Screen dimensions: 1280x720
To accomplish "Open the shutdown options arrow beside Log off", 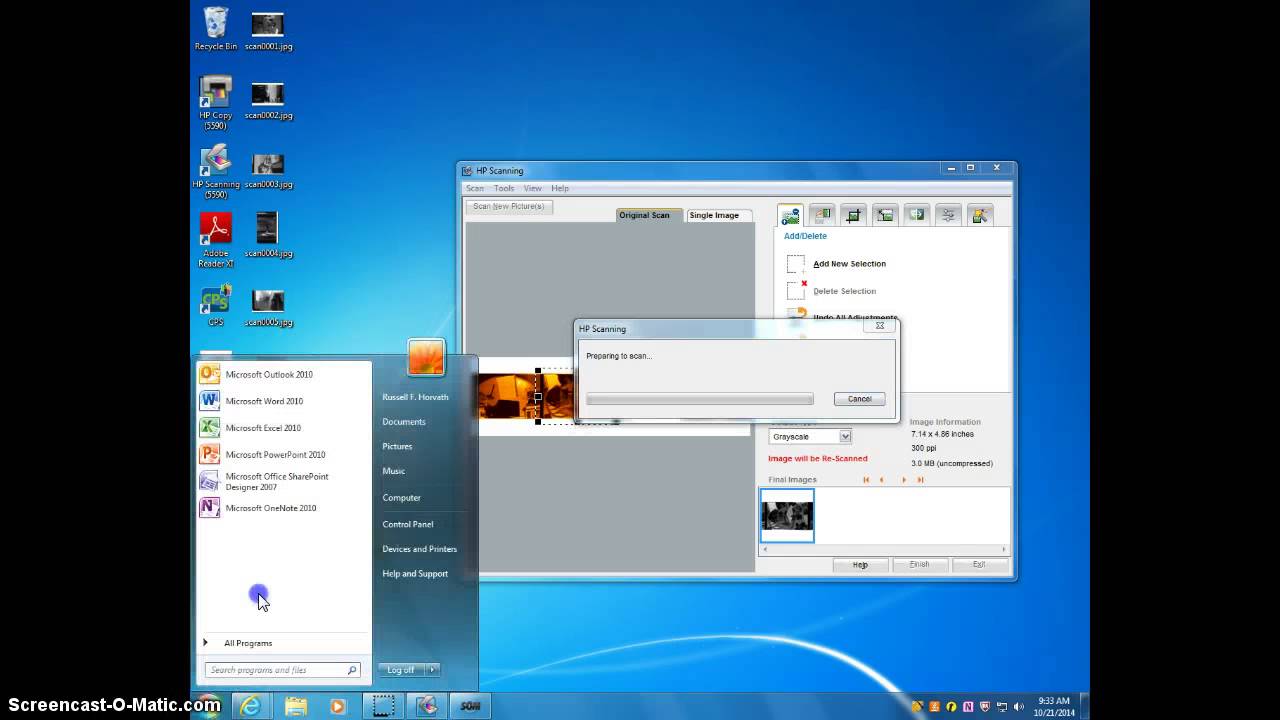I will tap(433, 670).
